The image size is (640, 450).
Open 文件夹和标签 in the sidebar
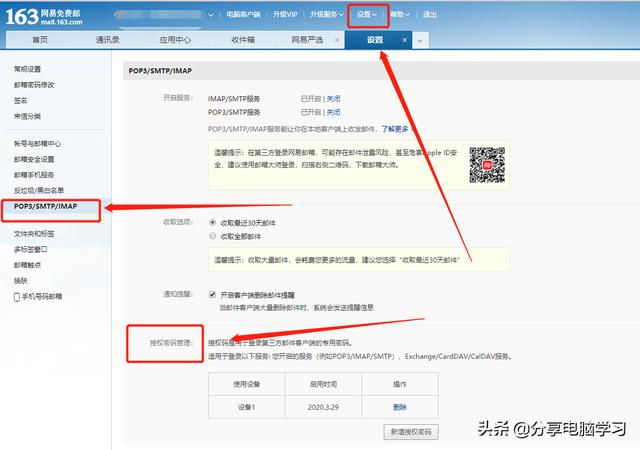[34, 234]
